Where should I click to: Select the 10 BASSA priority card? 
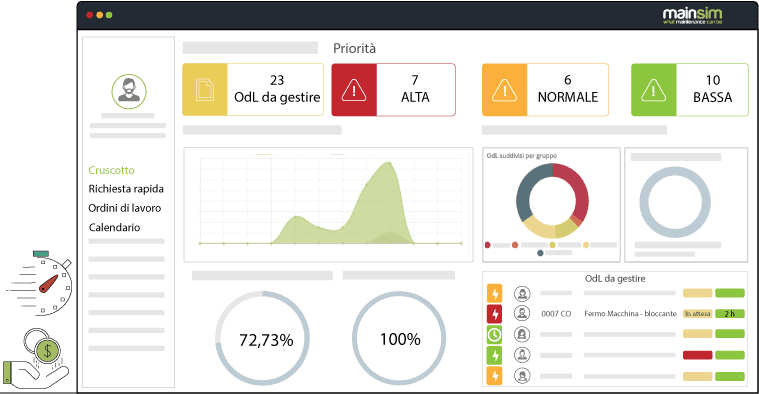pyautogui.click(x=690, y=90)
